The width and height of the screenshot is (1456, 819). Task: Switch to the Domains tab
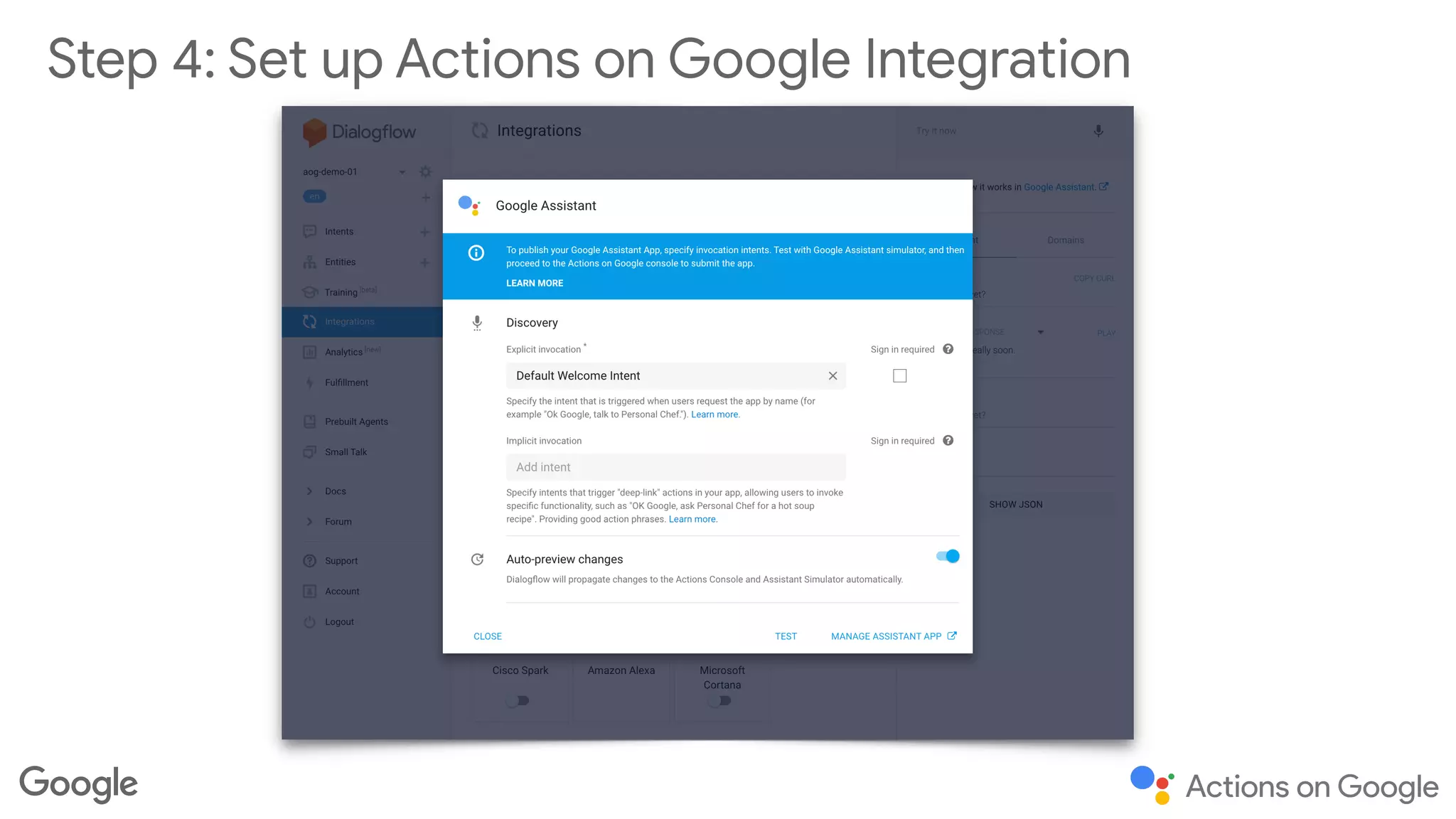point(1065,240)
